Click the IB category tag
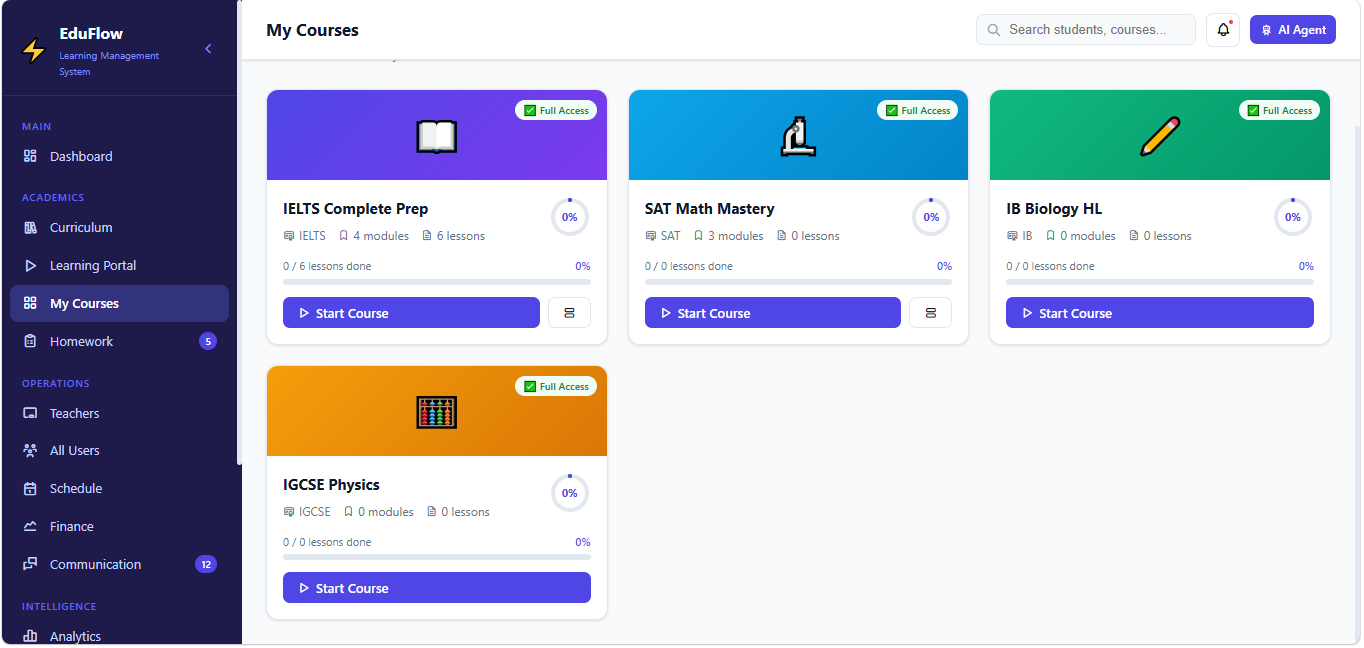The image size is (1364, 648). pyautogui.click(x=1020, y=236)
